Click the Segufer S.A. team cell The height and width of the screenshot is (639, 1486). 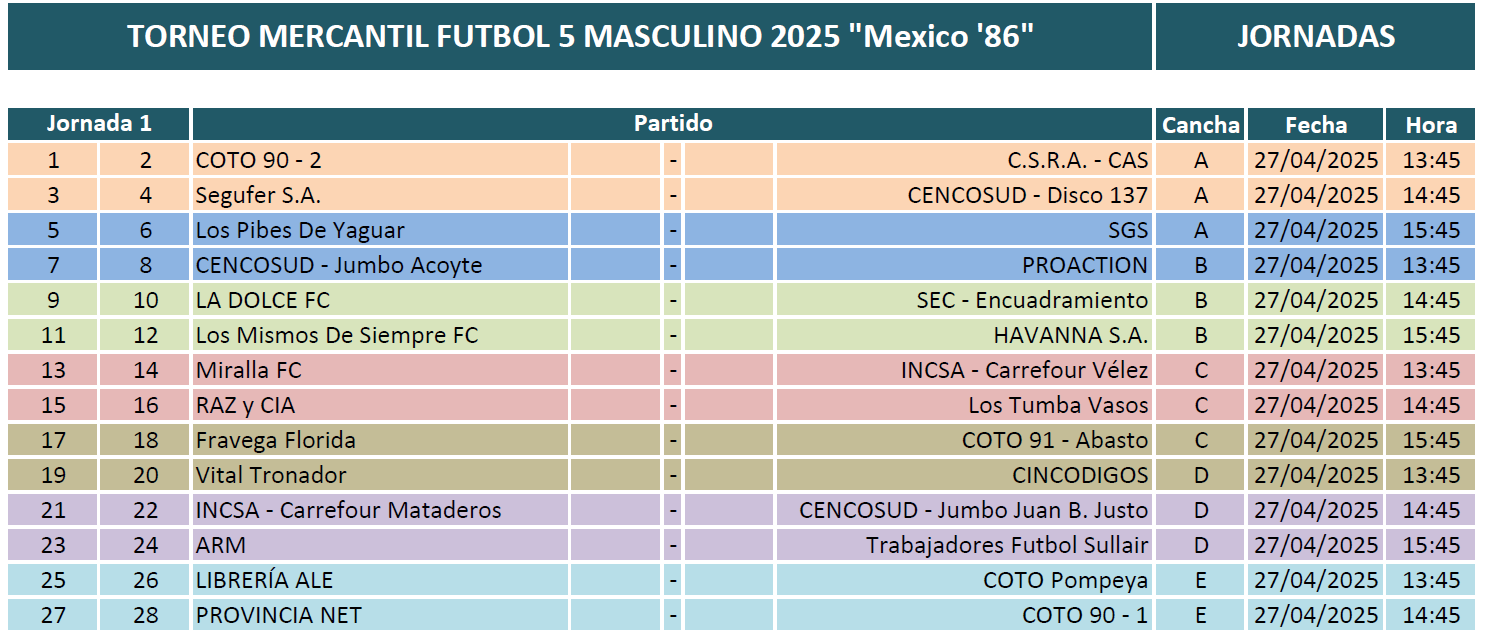[x=380, y=195]
